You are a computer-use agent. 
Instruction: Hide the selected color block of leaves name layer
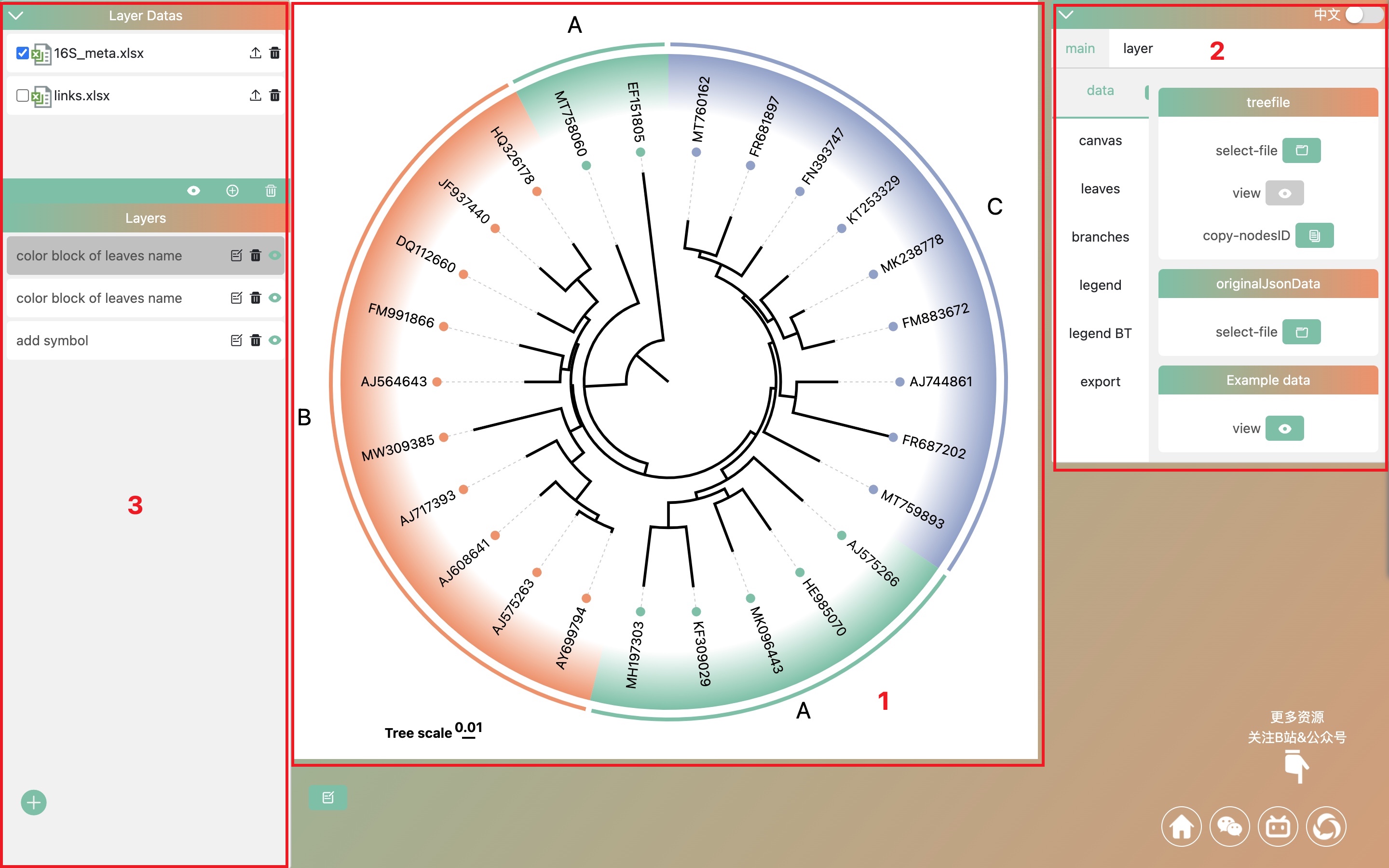pos(275,256)
